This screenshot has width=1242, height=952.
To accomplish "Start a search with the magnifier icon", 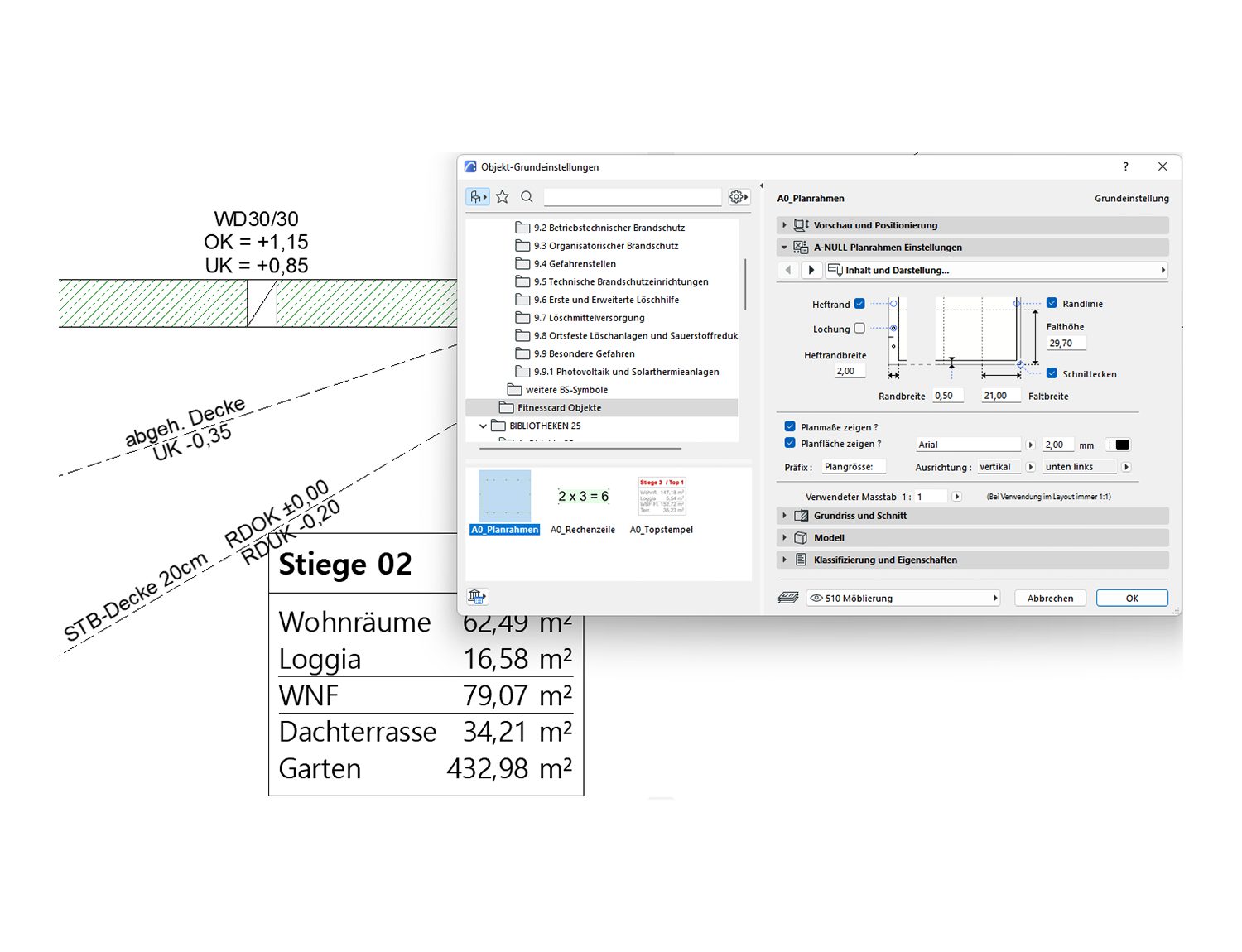I will click(x=527, y=197).
